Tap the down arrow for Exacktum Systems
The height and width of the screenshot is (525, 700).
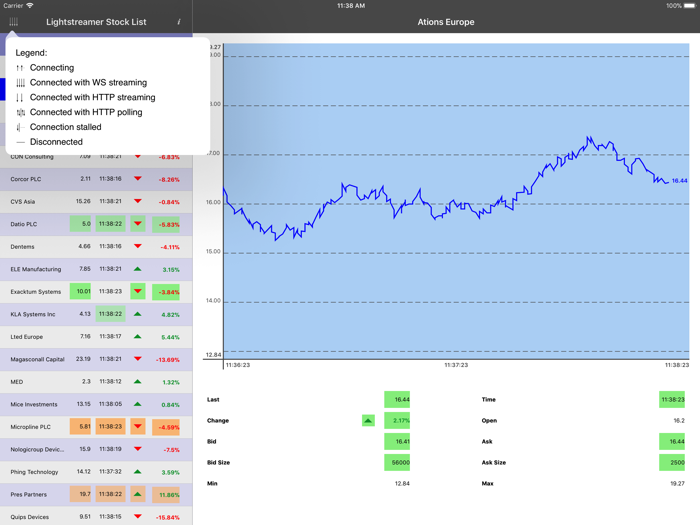[138, 292]
